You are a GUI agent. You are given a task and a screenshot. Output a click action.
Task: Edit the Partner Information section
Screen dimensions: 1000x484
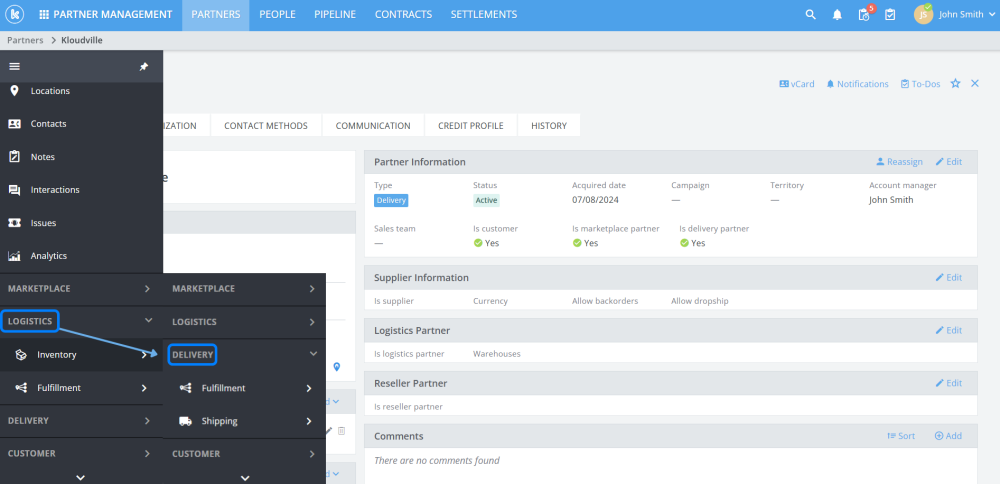[x=948, y=162]
